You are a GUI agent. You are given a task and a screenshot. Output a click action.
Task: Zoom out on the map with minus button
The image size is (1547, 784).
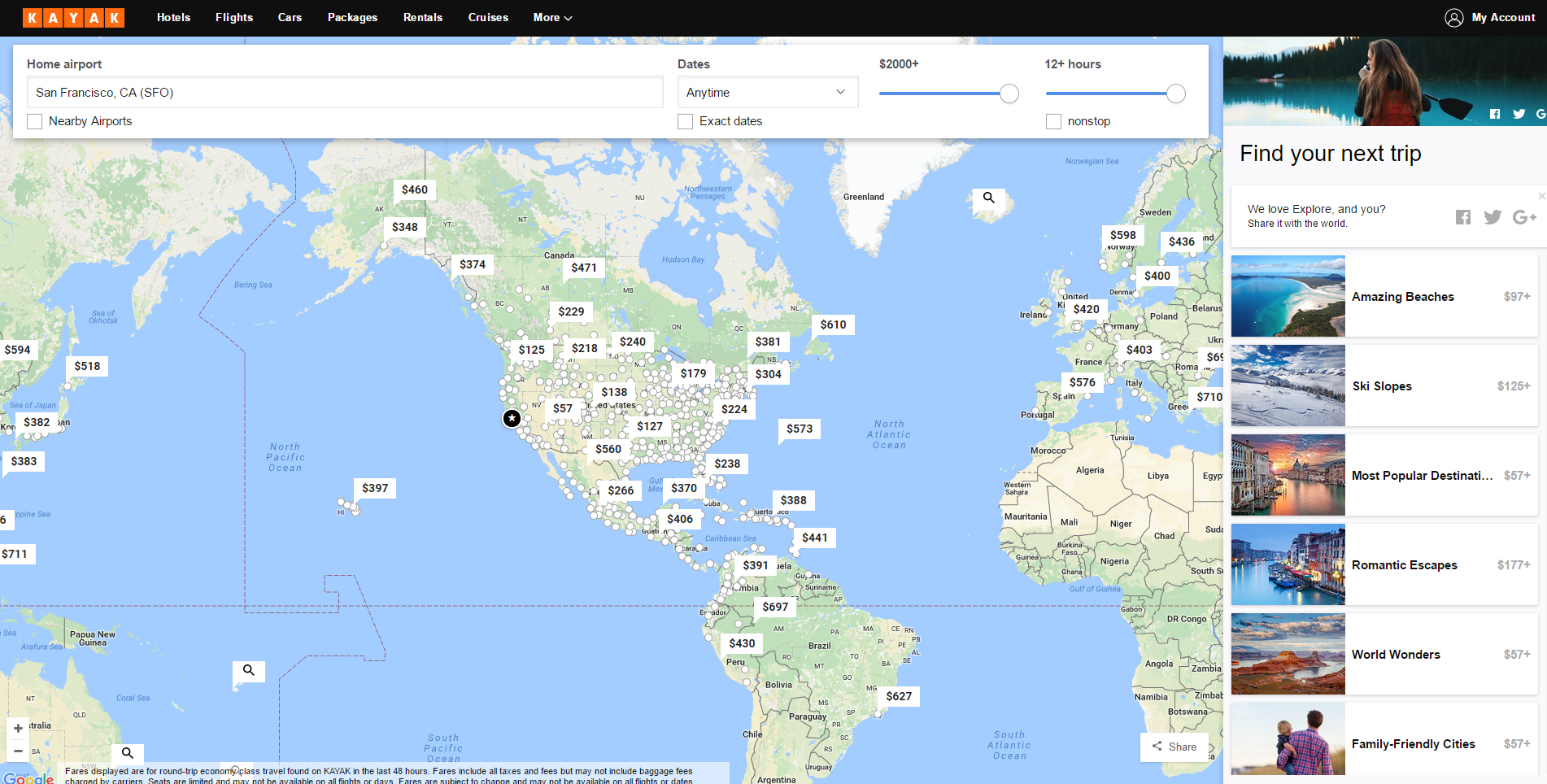tap(18, 750)
